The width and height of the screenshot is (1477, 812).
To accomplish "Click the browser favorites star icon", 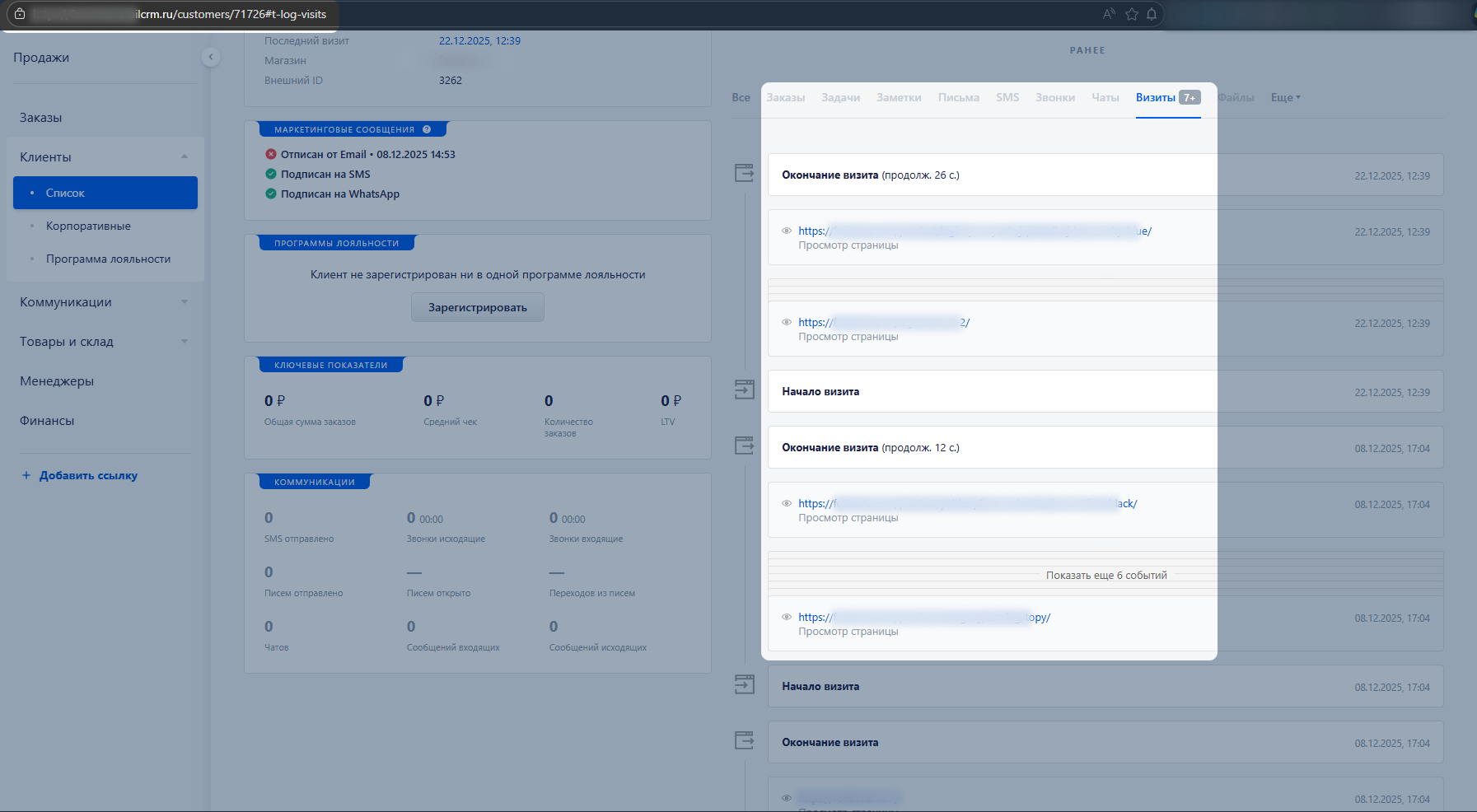I will click(x=1131, y=14).
